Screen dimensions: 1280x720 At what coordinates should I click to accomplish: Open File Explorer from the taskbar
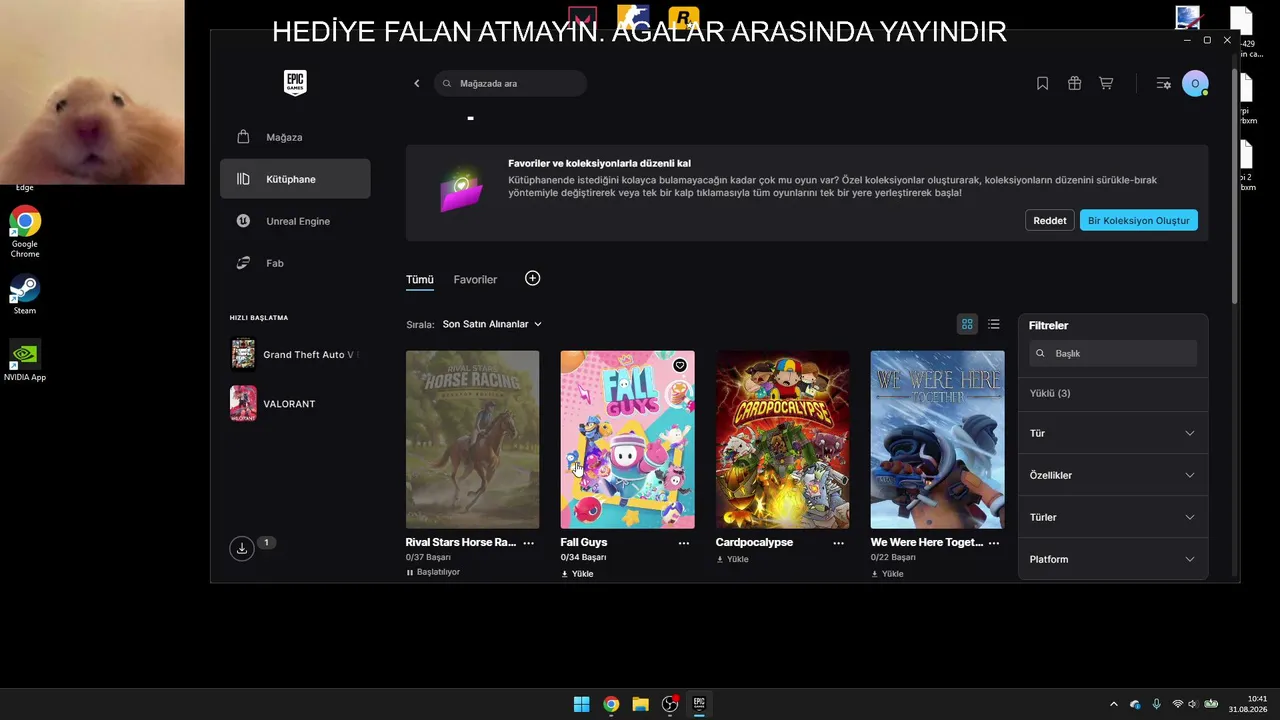point(640,704)
